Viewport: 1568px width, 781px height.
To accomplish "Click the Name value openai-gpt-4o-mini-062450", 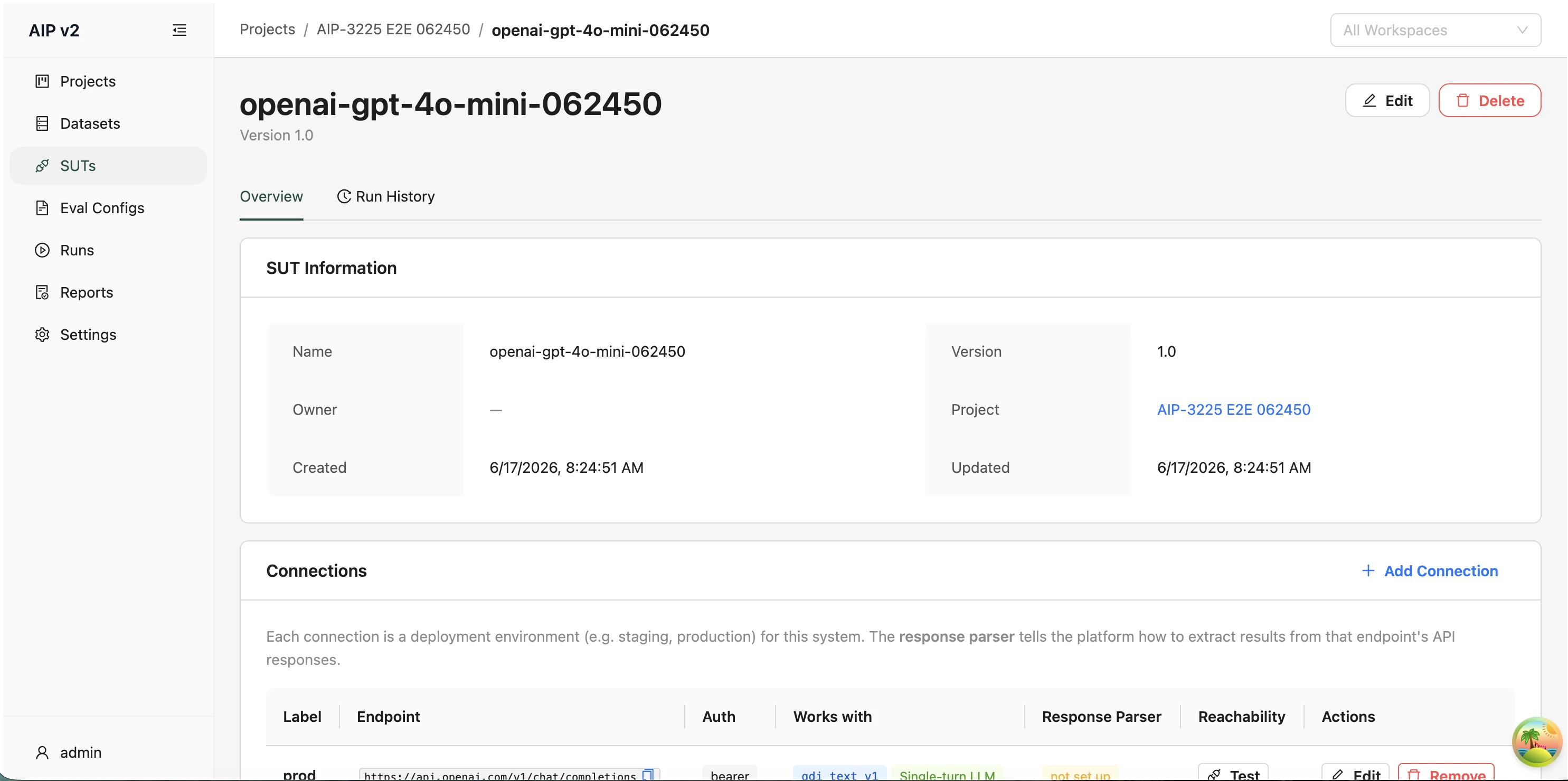I will (588, 351).
